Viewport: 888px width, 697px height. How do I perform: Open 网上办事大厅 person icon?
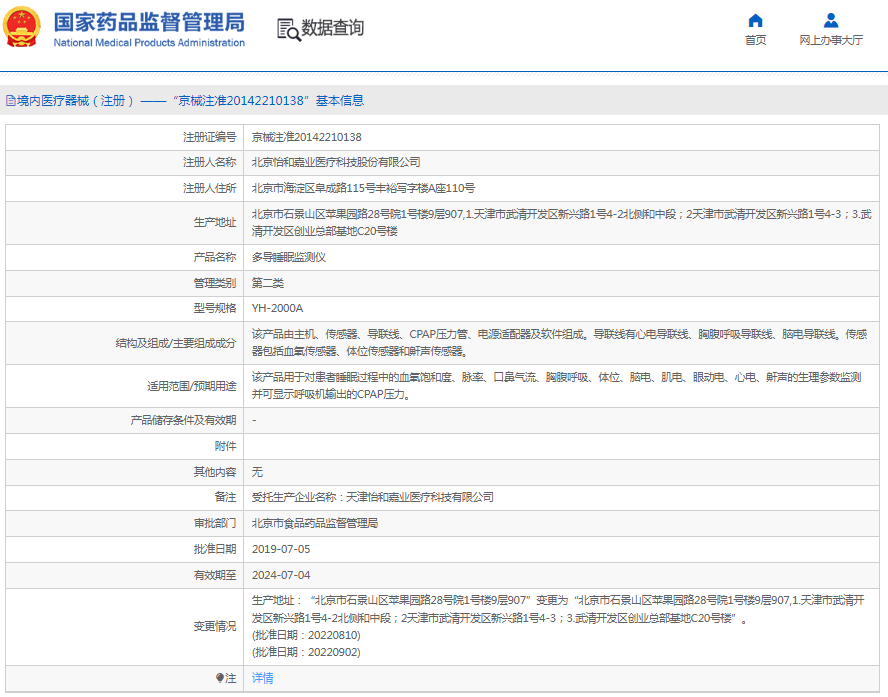tap(830, 20)
